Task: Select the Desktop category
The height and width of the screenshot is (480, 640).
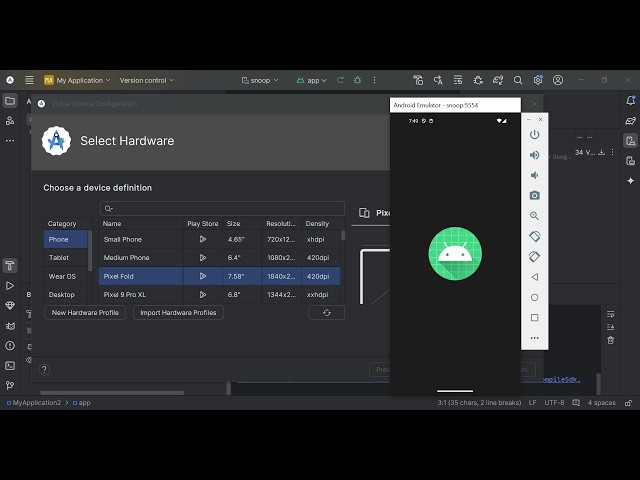Action: tap(66, 294)
